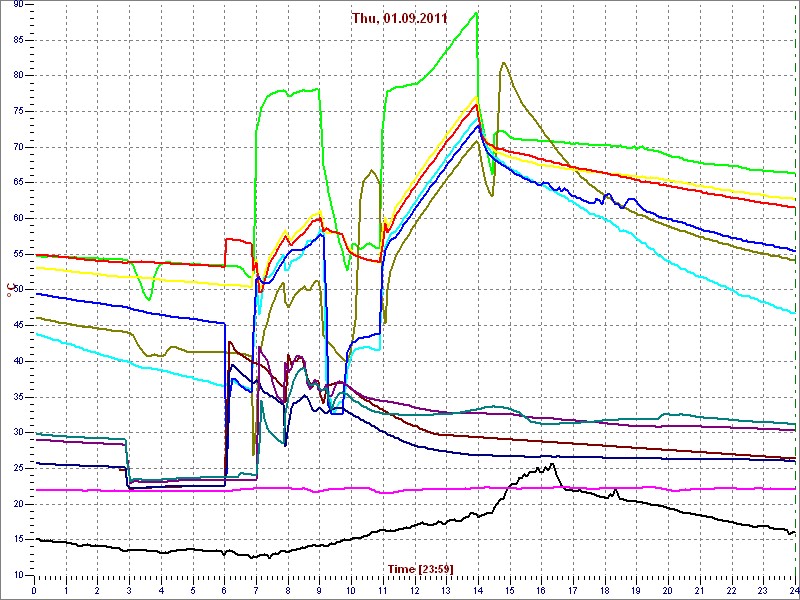Click hour 4 label on time axis

pos(161,589)
